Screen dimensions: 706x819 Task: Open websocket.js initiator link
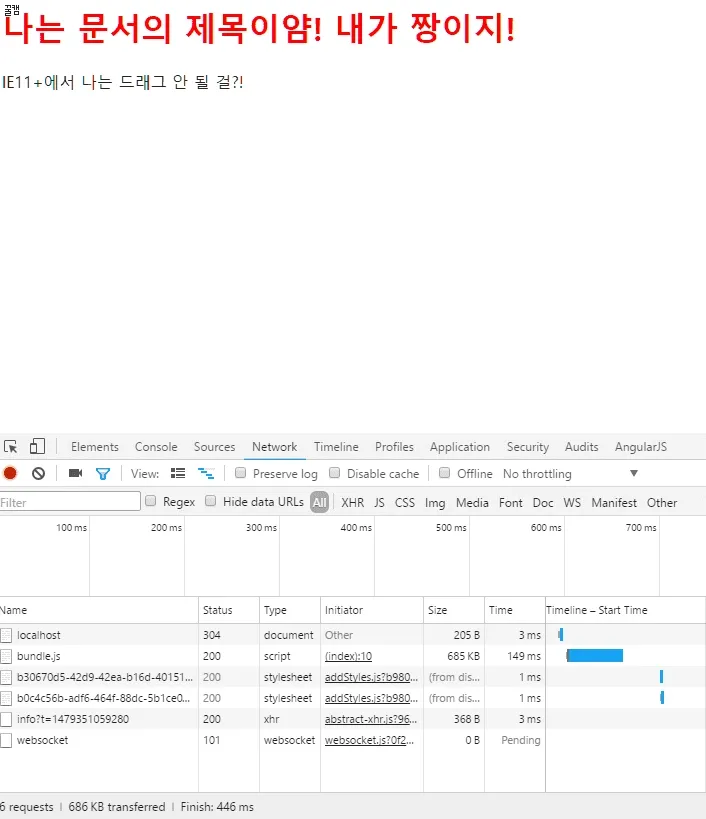[369, 740]
